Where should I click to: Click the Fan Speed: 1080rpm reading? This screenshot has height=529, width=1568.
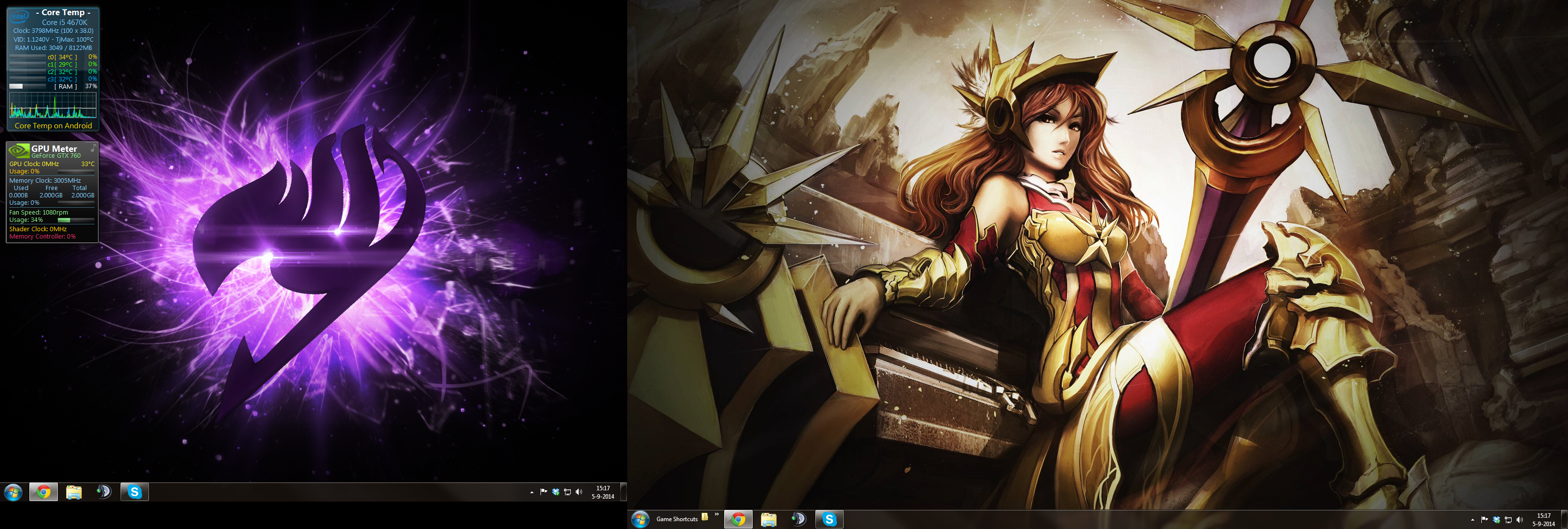38,213
